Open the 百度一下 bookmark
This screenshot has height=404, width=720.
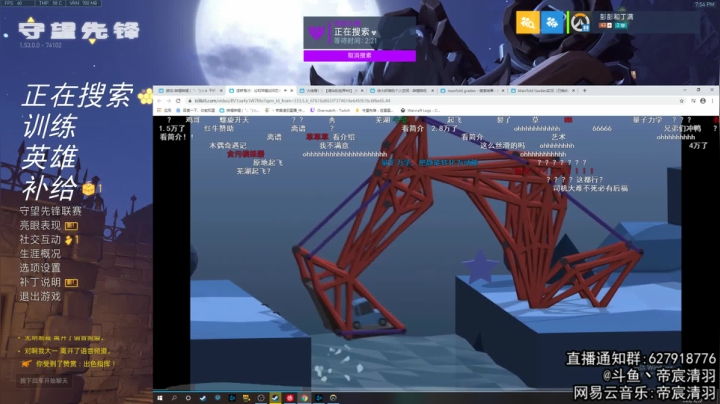pos(196,110)
